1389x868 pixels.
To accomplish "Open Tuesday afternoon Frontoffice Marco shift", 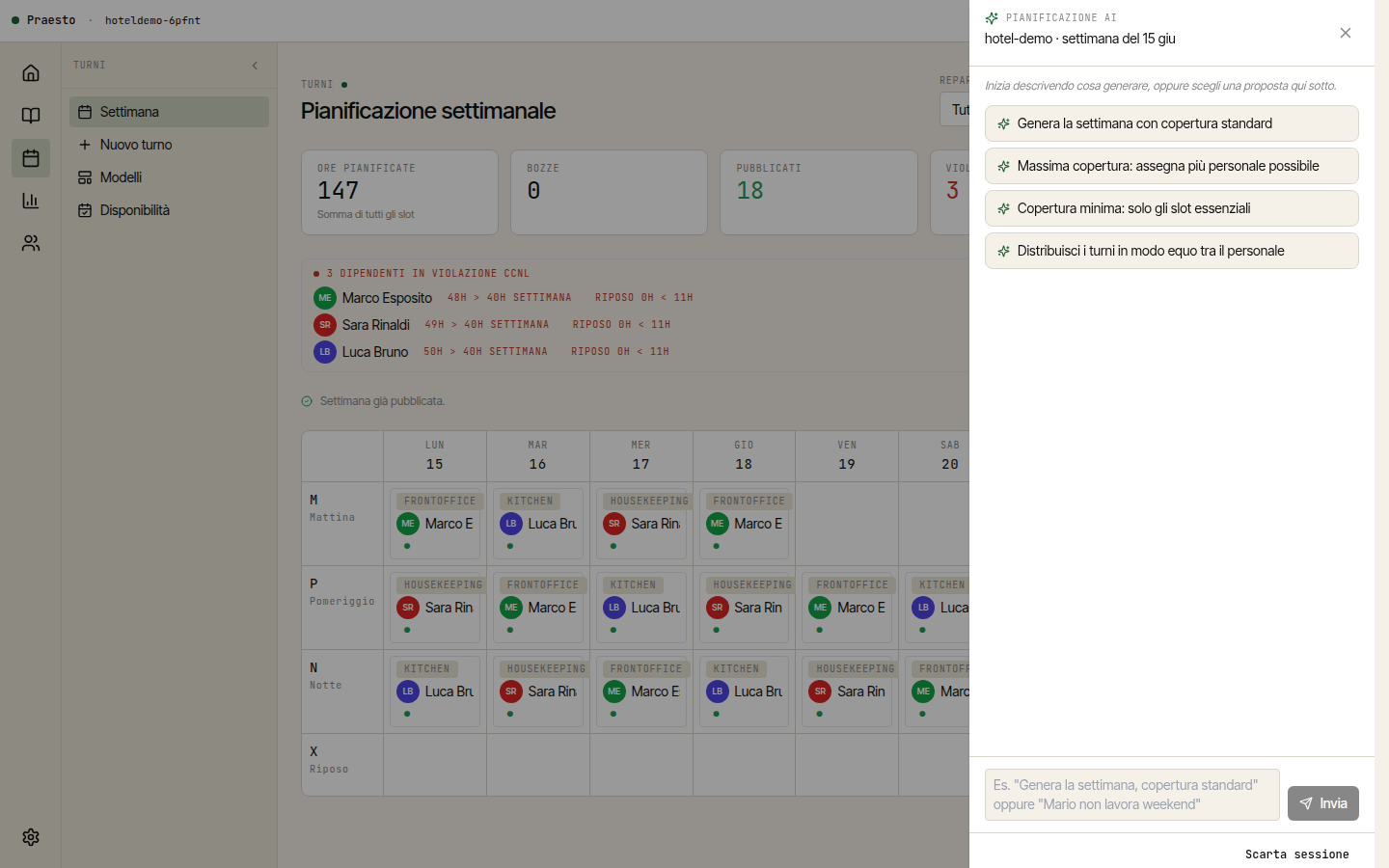I will pyautogui.click(x=538, y=608).
